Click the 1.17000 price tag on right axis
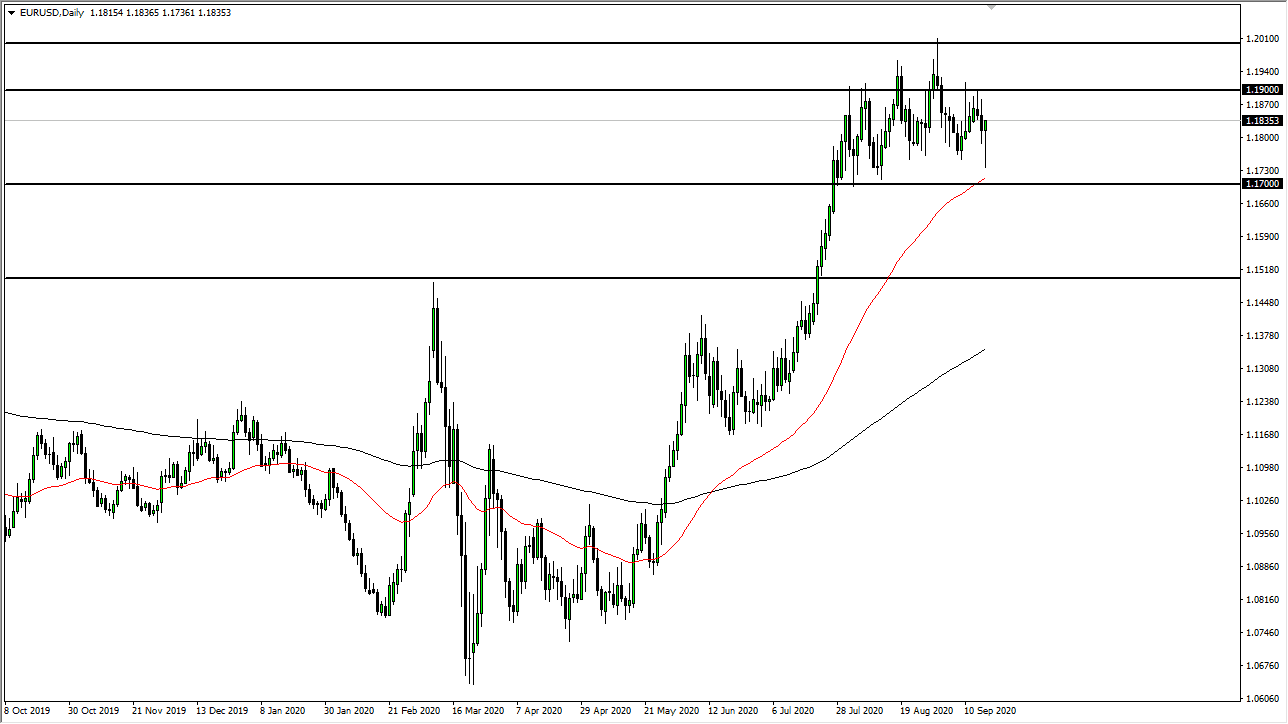Viewport: 1288px width, 724px height. click(1261, 184)
